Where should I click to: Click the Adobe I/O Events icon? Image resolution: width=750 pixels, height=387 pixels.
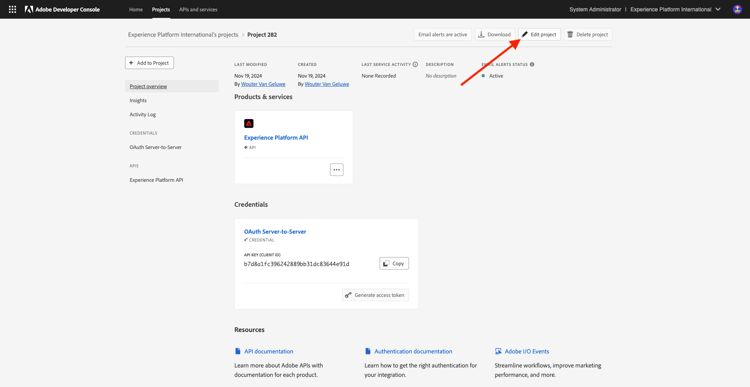[498, 351]
